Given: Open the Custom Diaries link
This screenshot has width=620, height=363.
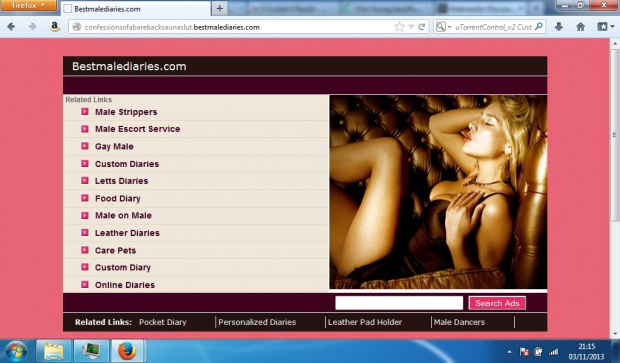Looking at the screenshot, I should (x=127, y=164).
